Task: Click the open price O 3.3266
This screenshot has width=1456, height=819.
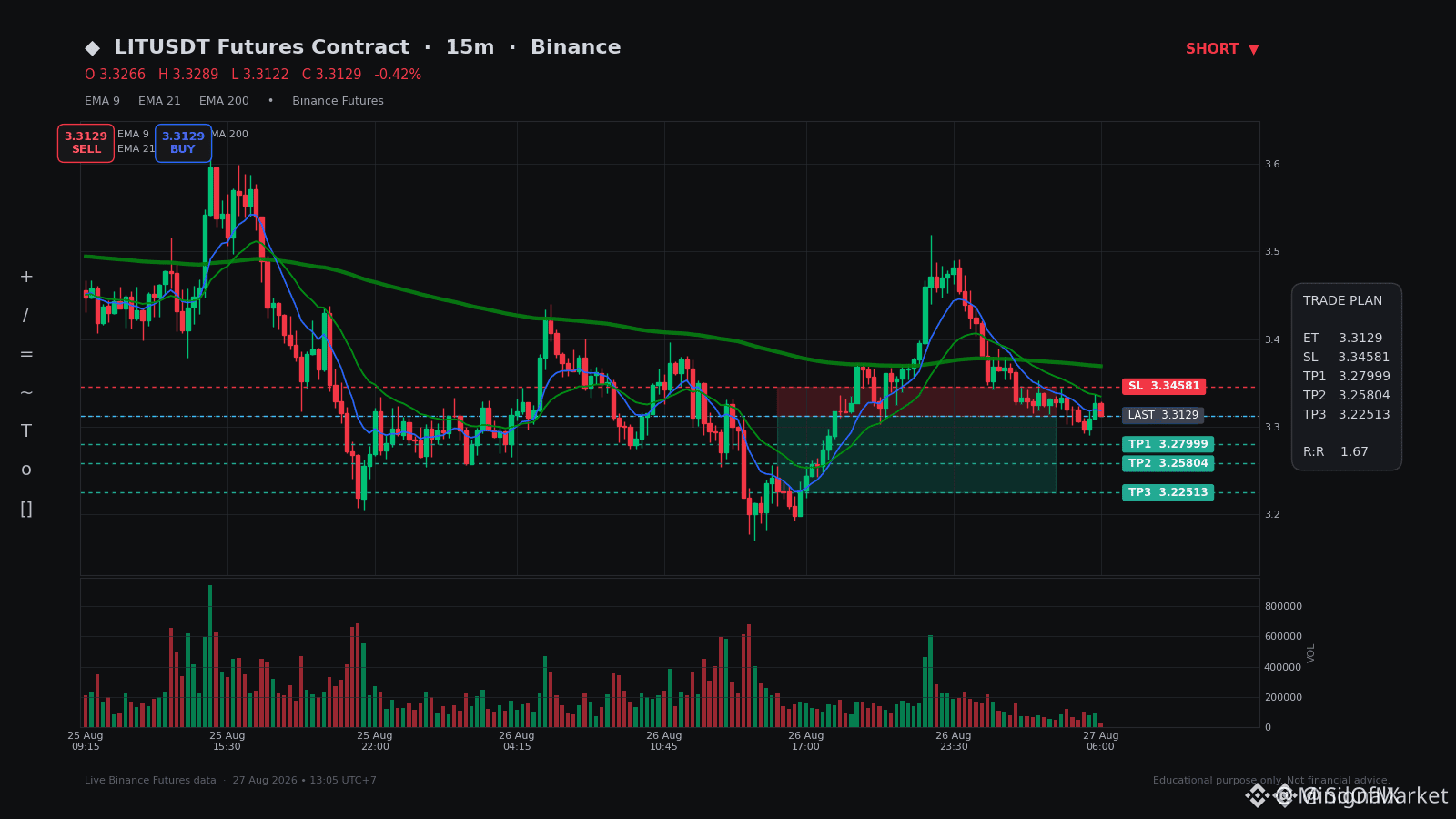Action: click(115, 75)
